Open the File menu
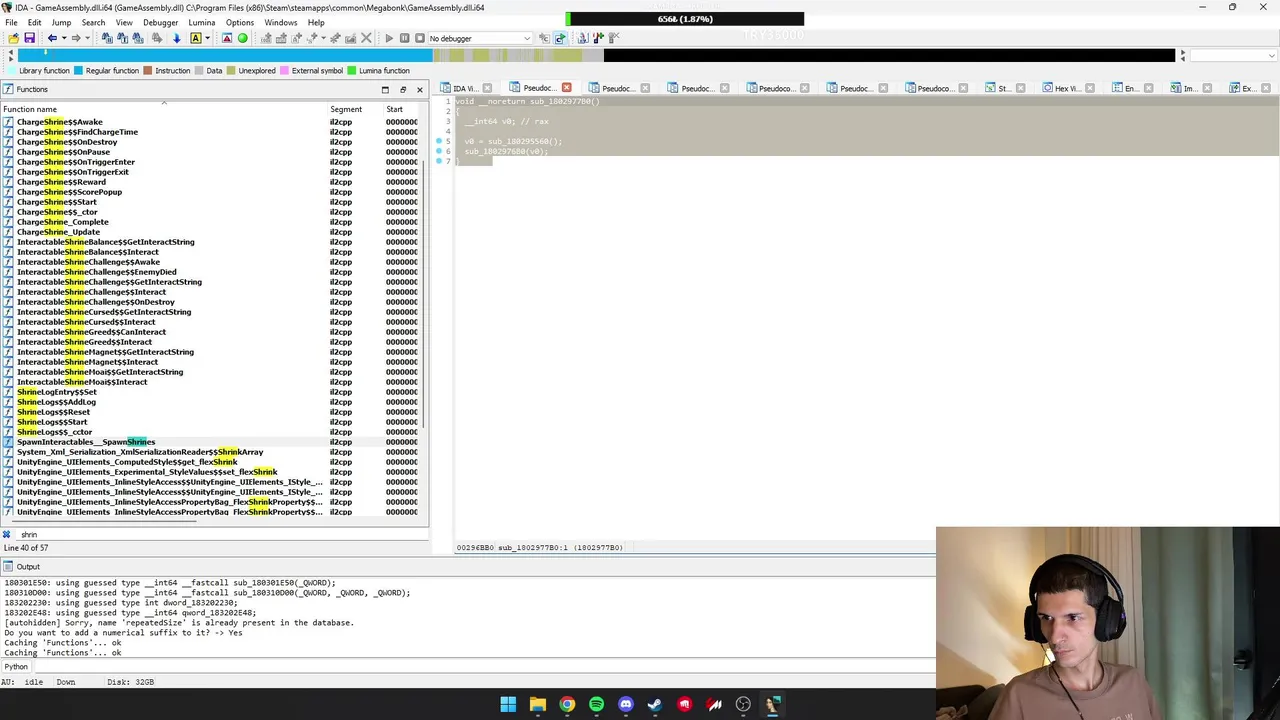Screen dimensions: 1280x720 pyautogui.click(x=11, y=22)
